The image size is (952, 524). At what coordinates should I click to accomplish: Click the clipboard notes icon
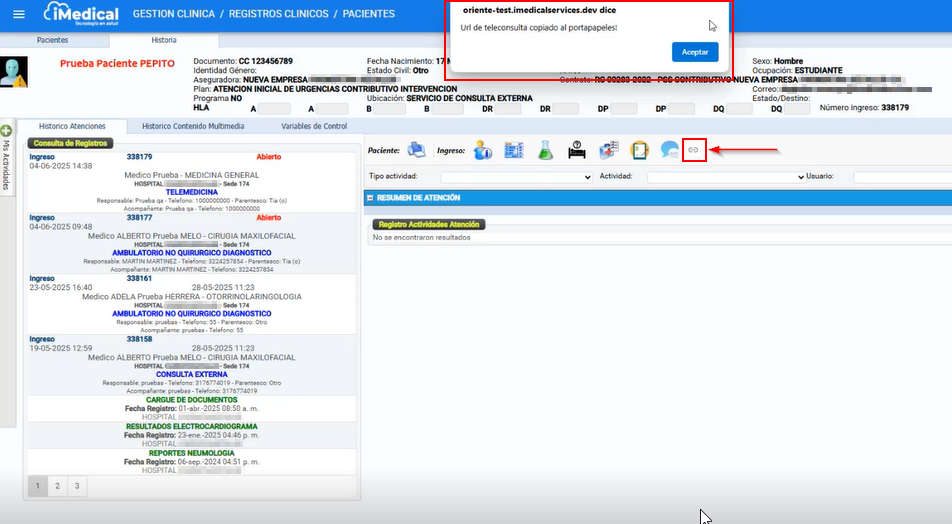click(639, 150)
